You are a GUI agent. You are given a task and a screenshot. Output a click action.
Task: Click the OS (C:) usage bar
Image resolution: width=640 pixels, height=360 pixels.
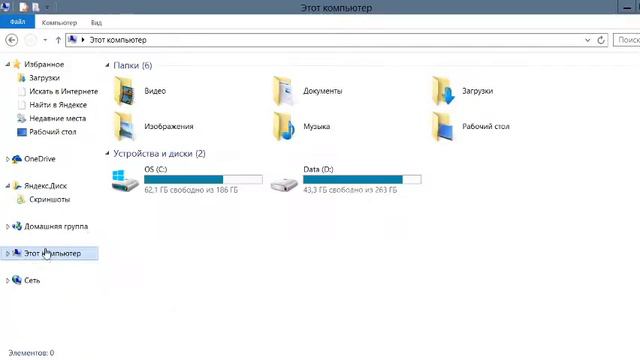coord(203,179)
